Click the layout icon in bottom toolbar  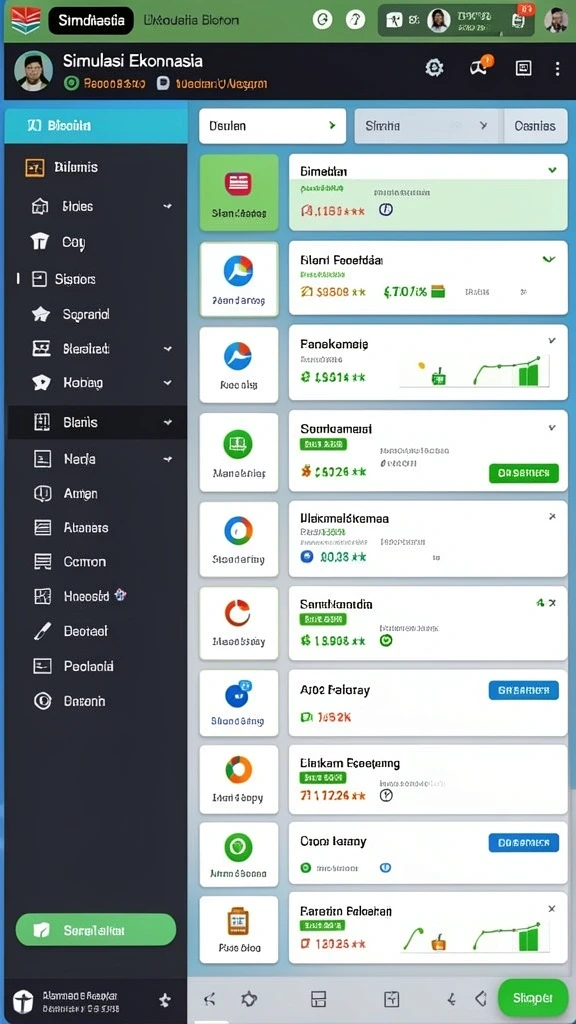click(x=319, y=999)
